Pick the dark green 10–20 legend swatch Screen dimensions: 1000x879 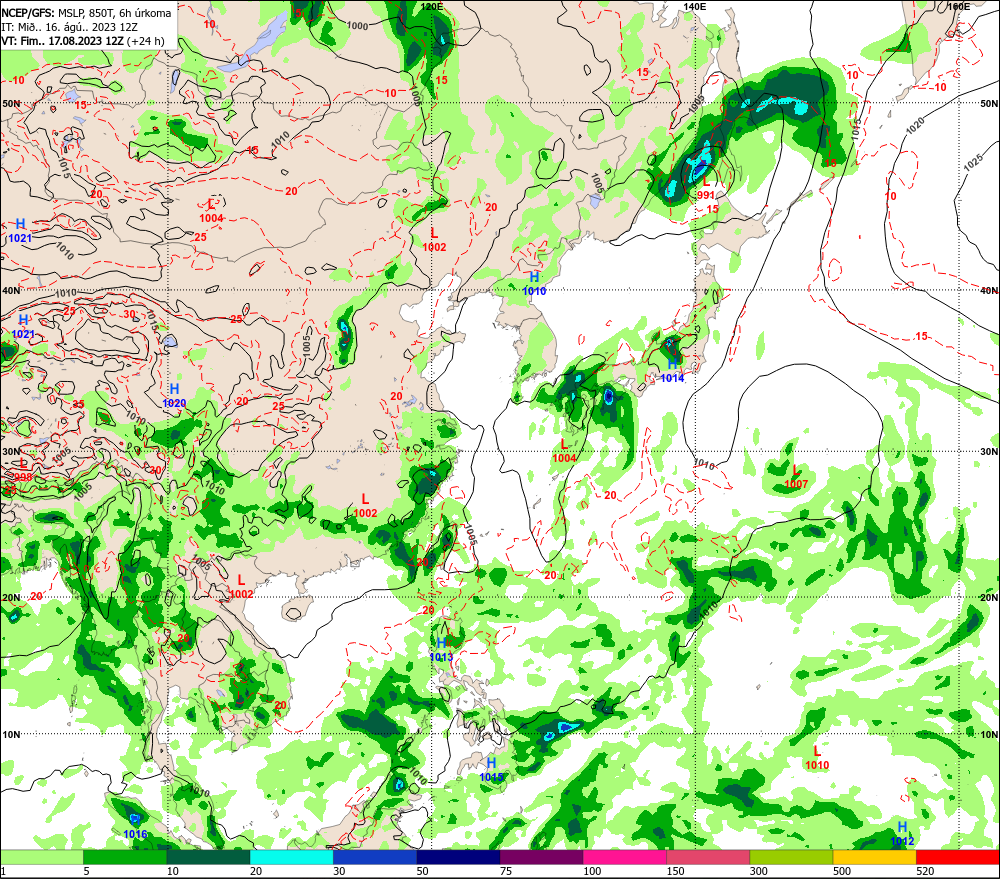209,857
